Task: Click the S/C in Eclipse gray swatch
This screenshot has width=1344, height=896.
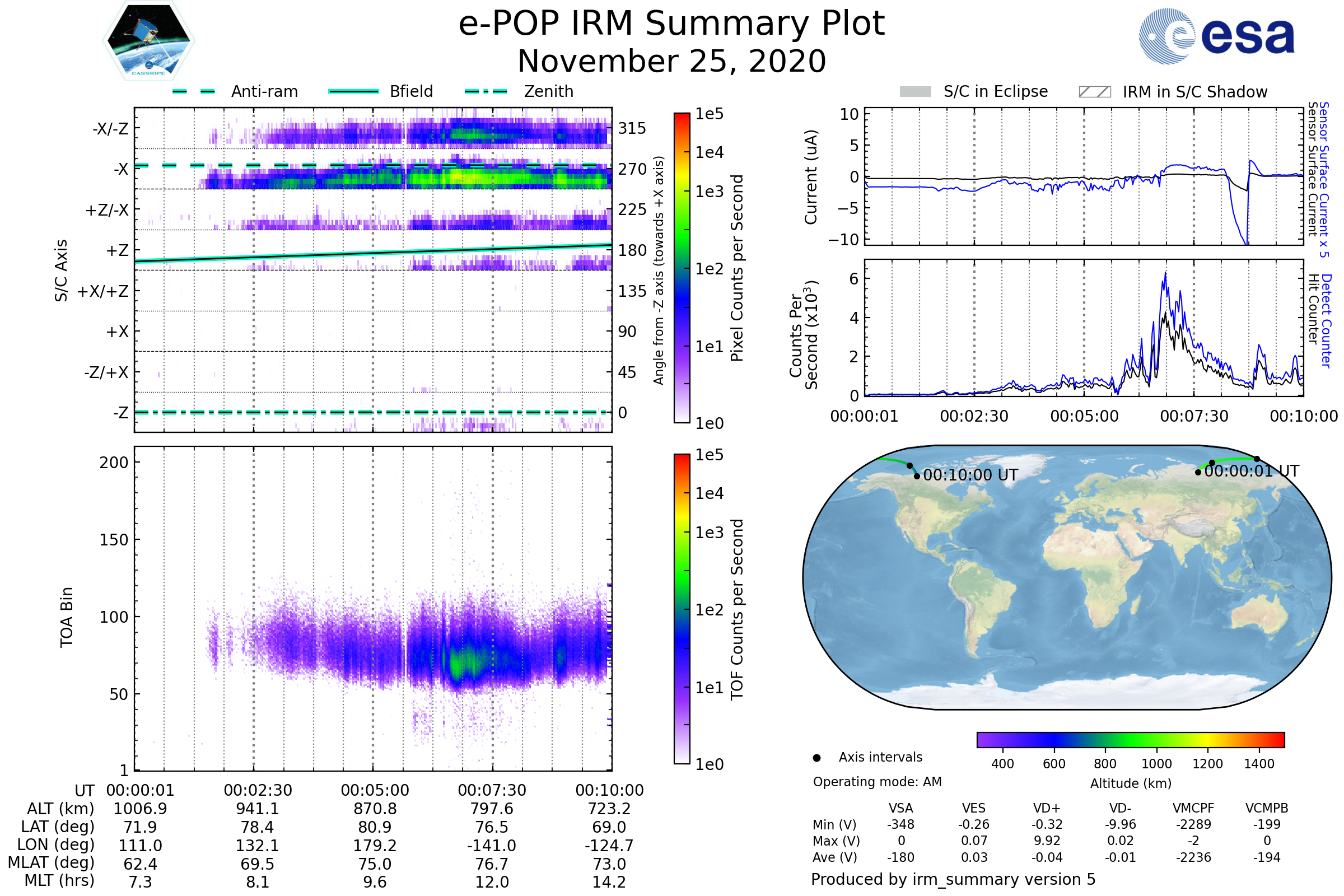Action: coord(915,92)
